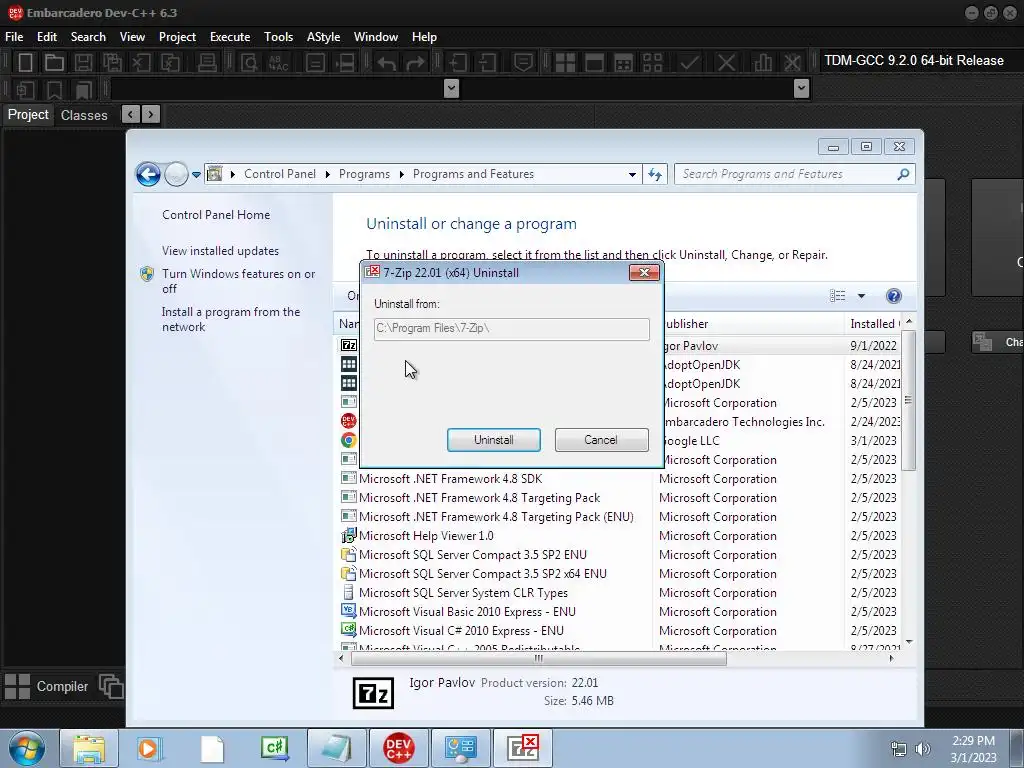1024x768 pixels.
Task: Open the File menu
Action: coord(14,37)
